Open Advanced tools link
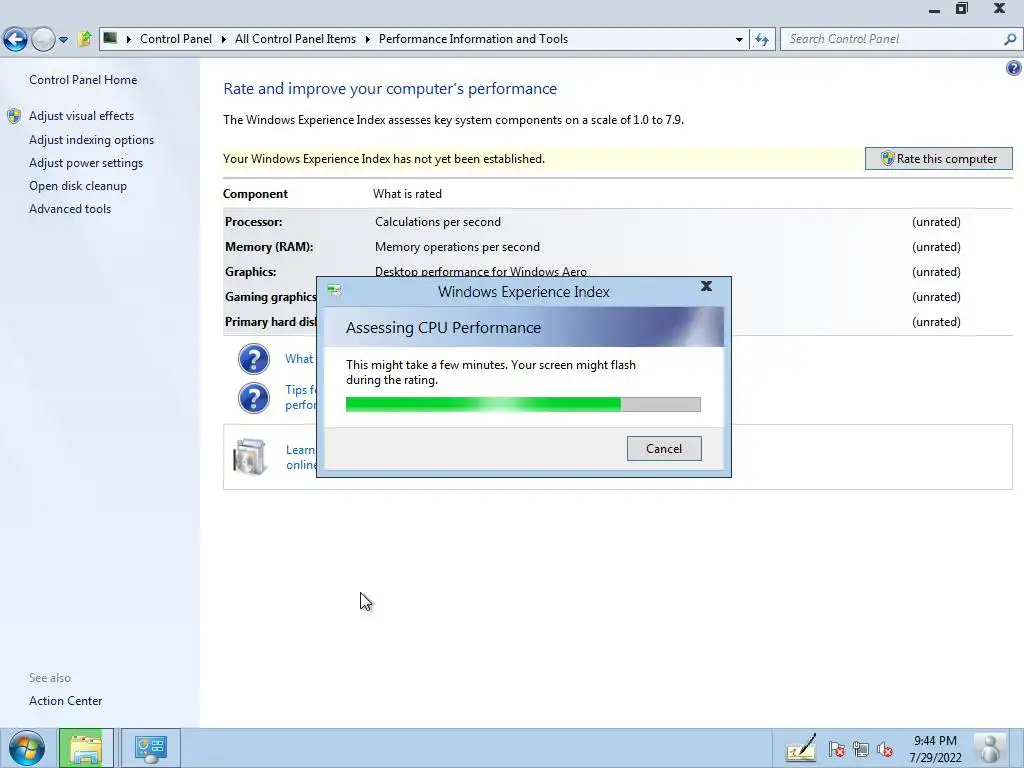The height and width of the screenshot is (768, 1024). (70, 209)
